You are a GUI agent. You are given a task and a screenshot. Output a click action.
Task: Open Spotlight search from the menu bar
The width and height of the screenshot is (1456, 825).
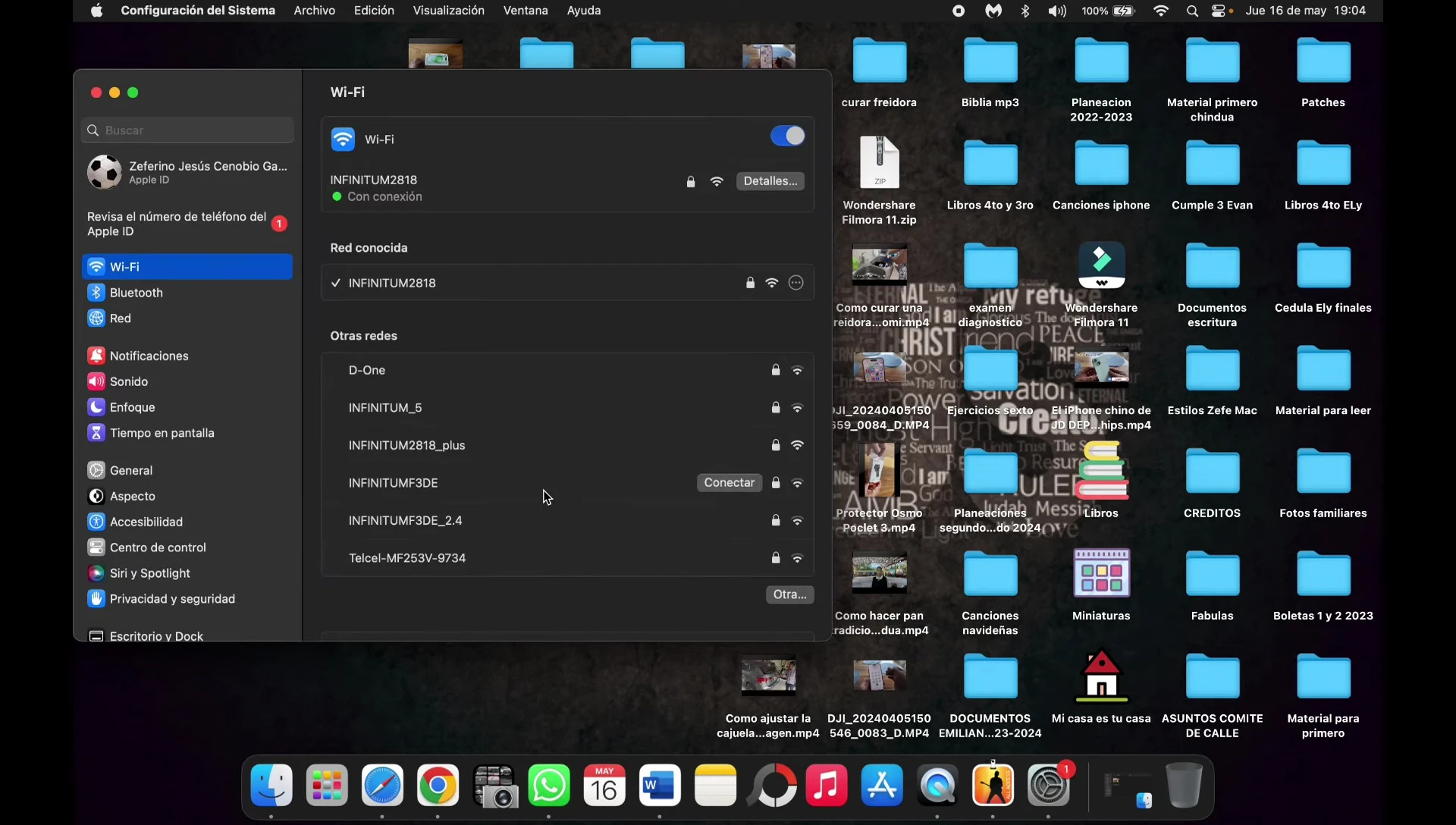(1192, 11)
